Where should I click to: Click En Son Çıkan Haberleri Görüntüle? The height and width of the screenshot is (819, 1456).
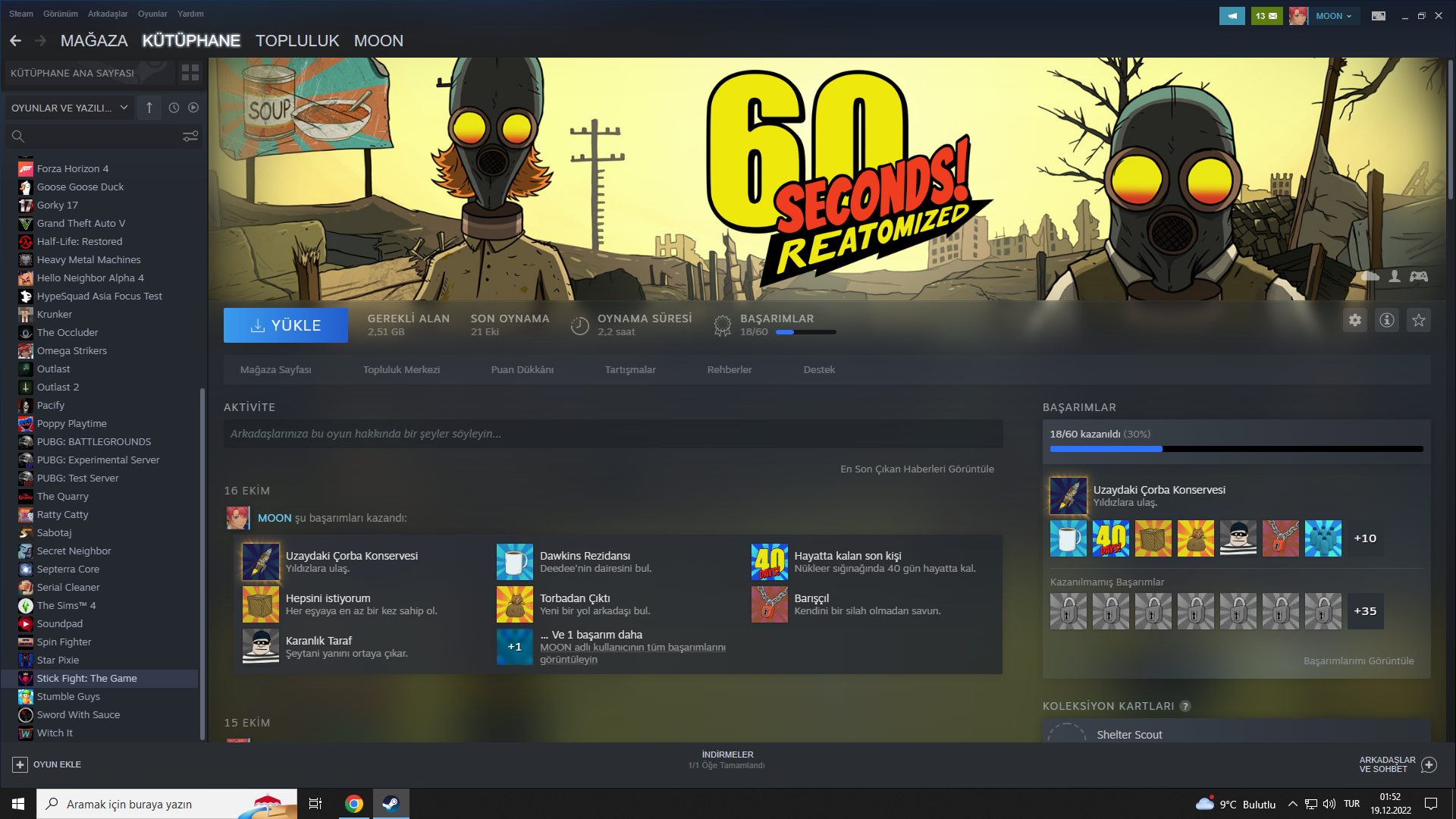coord(917,469)
